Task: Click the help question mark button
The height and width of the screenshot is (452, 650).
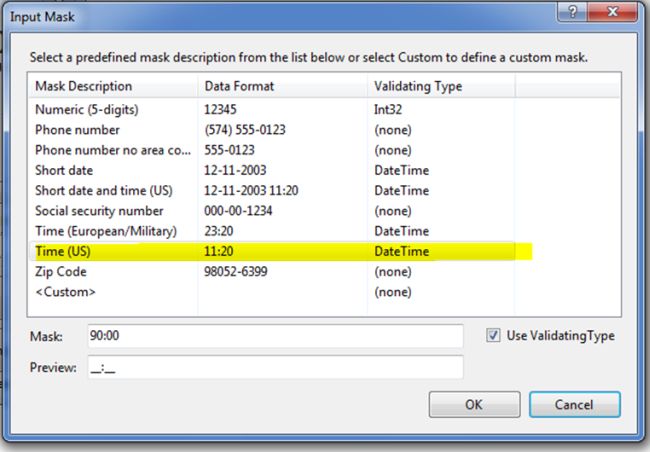Action: tap(571, 11)
